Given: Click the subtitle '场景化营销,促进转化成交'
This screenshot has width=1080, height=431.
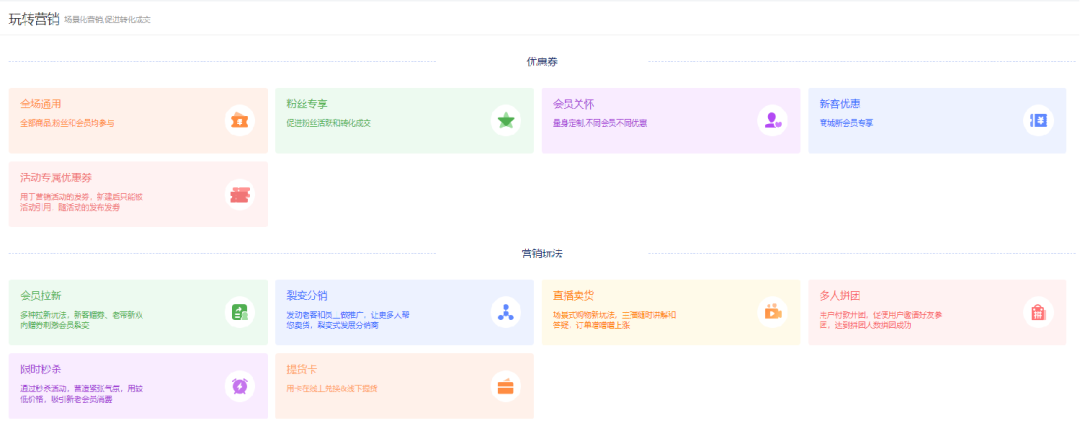Looking at the screenshot, I should (x=107, y=21).
